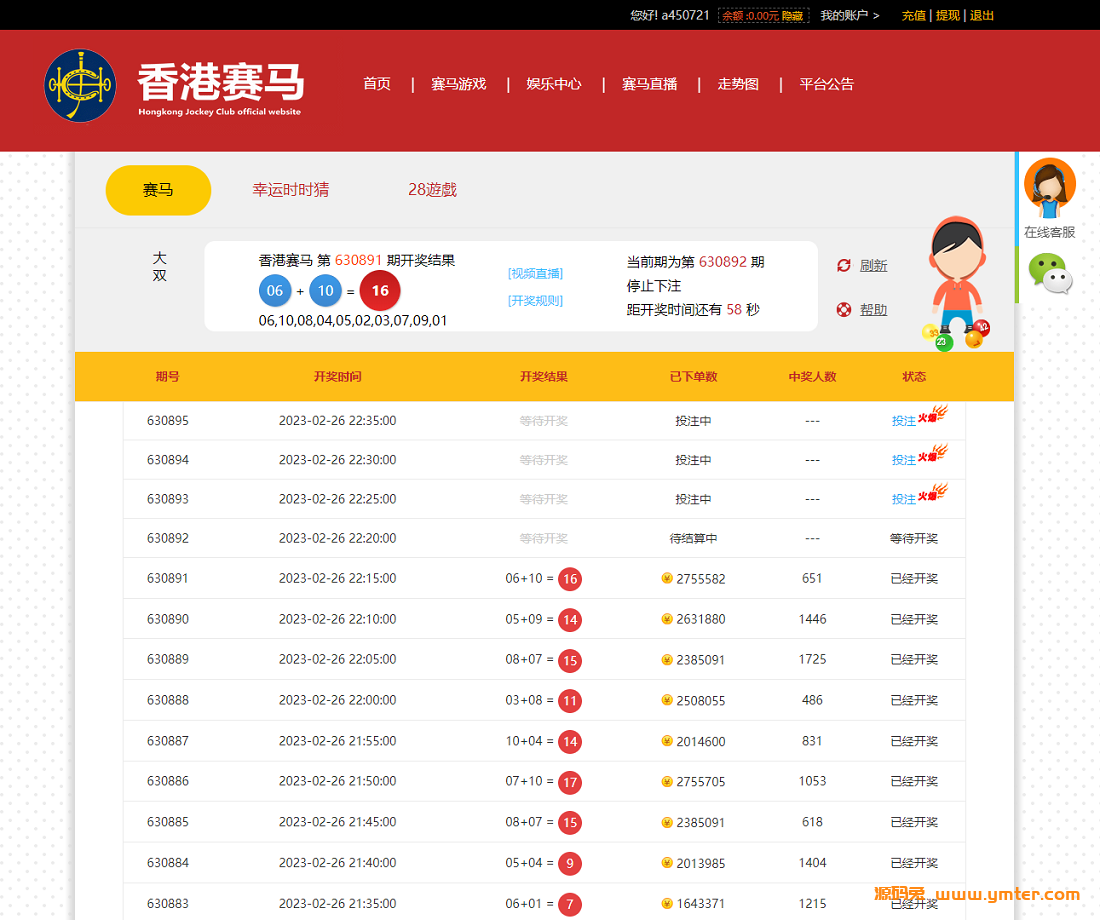
Task: Click the refresh arrows icon
Action: pos(844,265)
